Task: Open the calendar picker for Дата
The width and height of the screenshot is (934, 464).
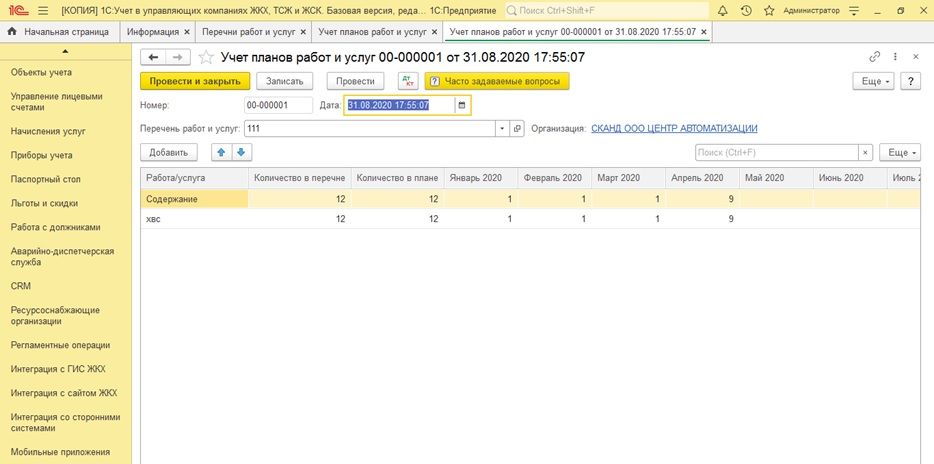Action: 461,105
